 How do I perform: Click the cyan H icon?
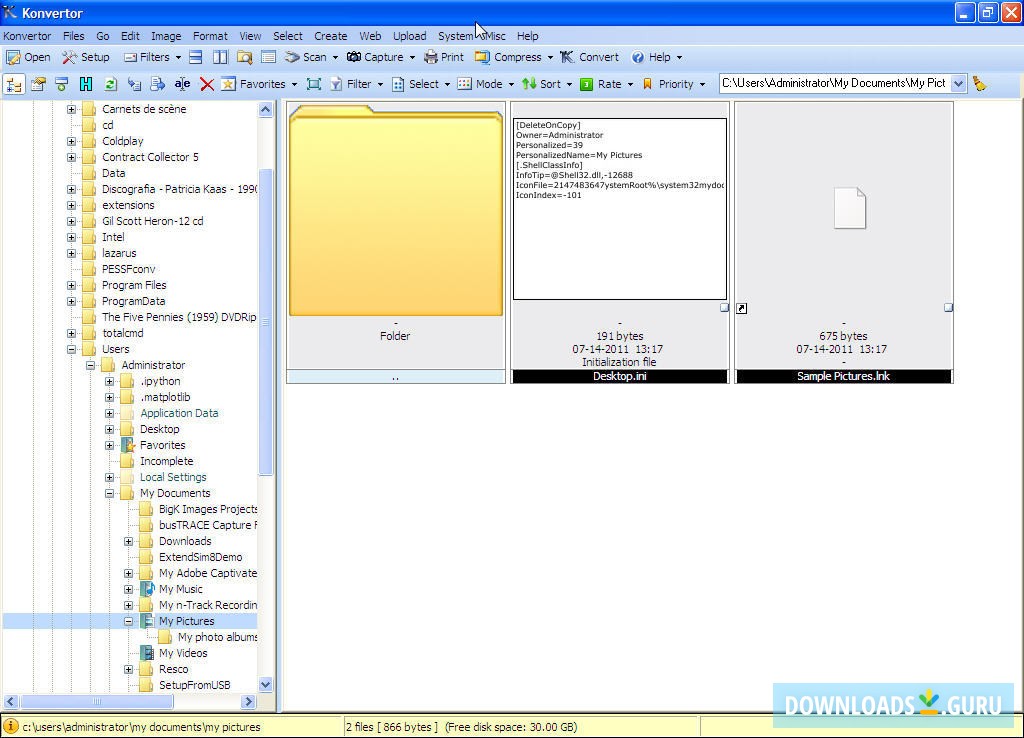86,84
